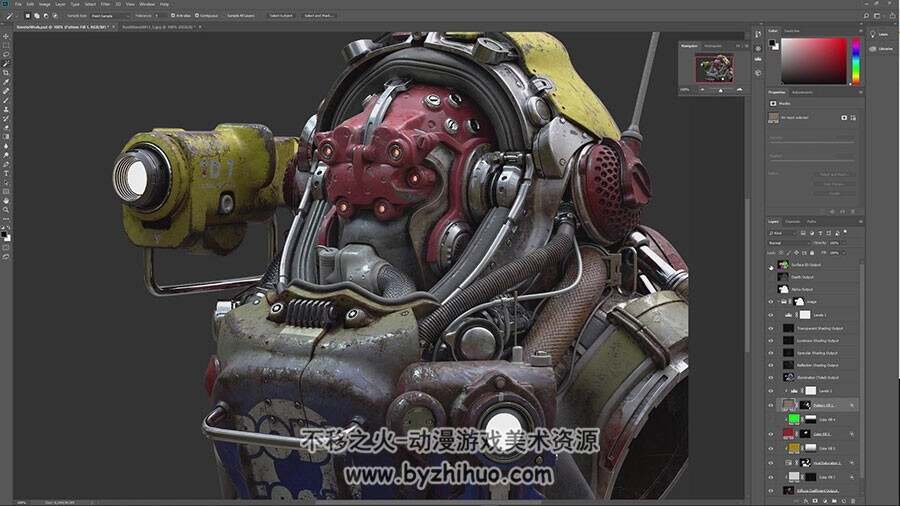This screenshot has width=900, height=506.
Task: Open the Color panel flyout menu
Action: pyautogui.click(x=860, y=30)
